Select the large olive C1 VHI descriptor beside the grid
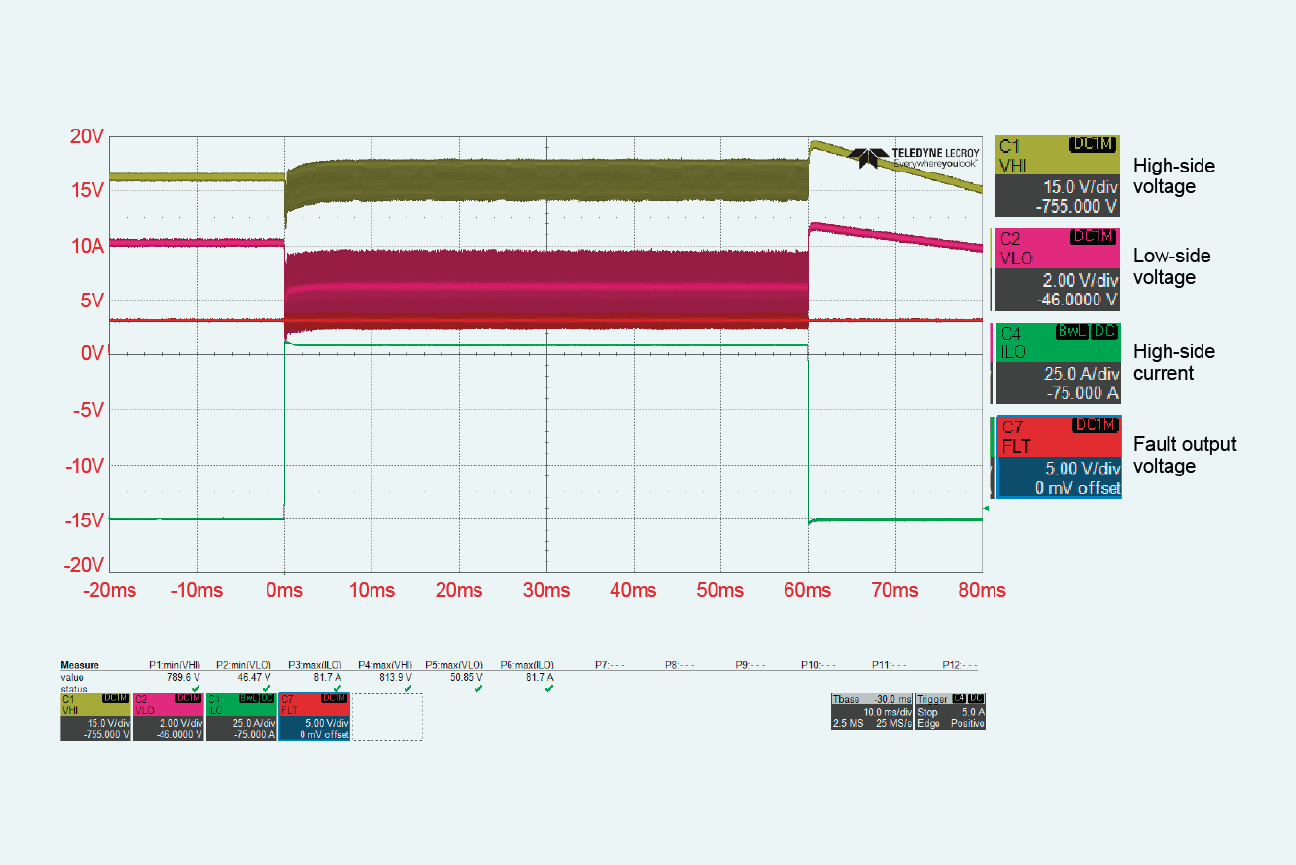 [x=1057, y=176]
